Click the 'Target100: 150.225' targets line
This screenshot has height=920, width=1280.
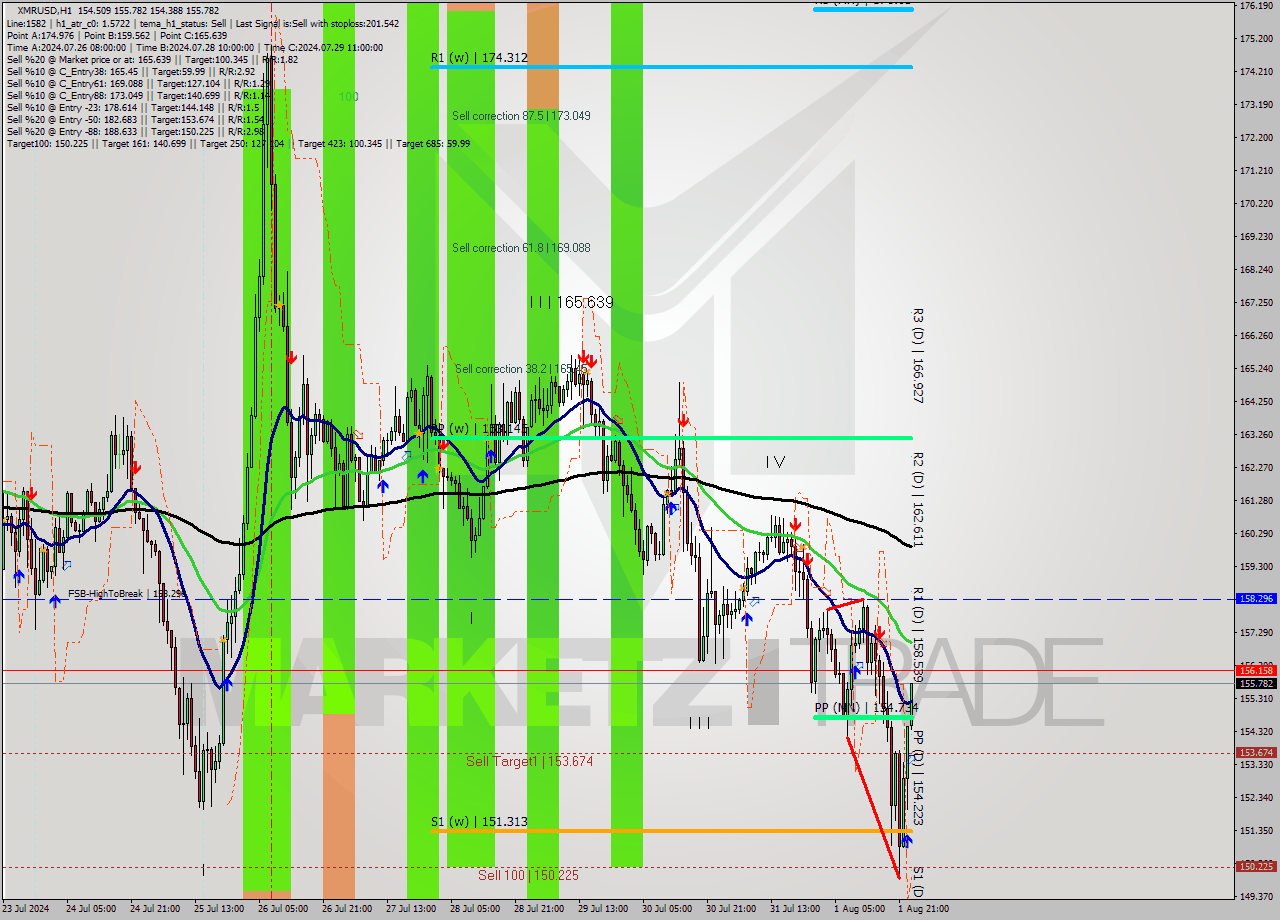click(x=238, y=143)
